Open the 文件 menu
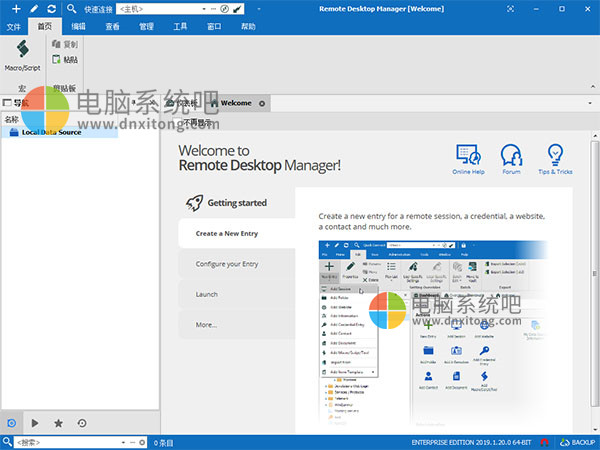The image size is (600, 450). point(14,27)
